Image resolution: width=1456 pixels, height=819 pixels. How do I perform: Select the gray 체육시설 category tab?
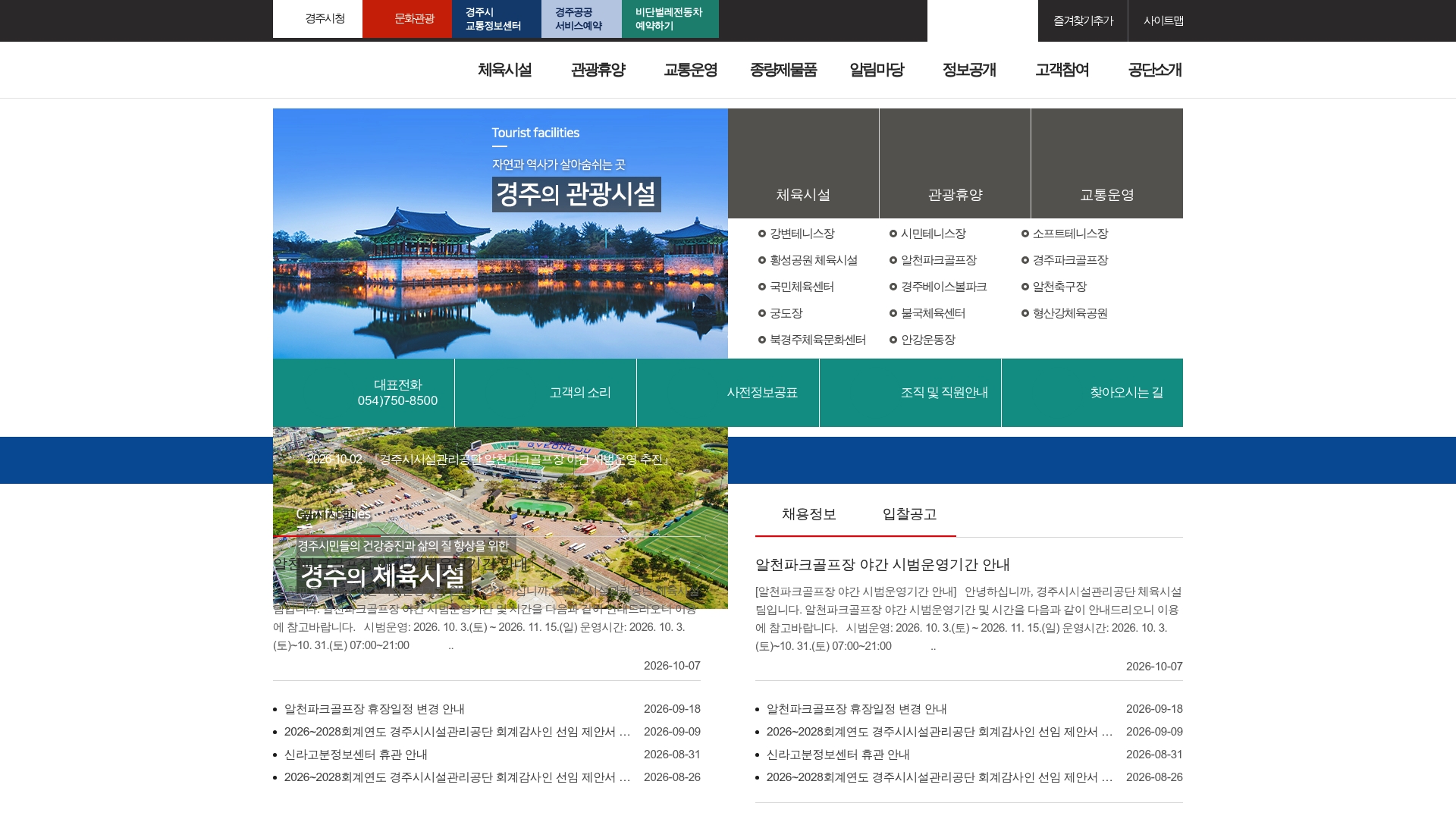(803, 163)
